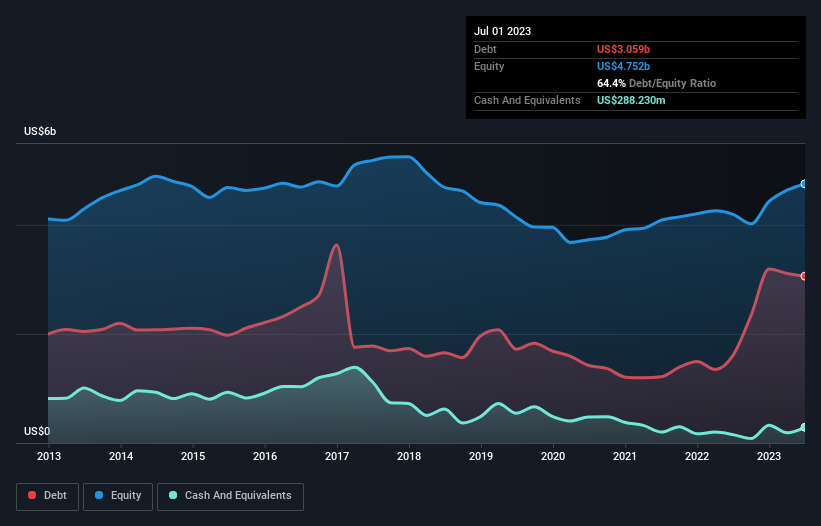Select the 2018 x-axis label
The image size is (821, 526).
pos(409,456)
